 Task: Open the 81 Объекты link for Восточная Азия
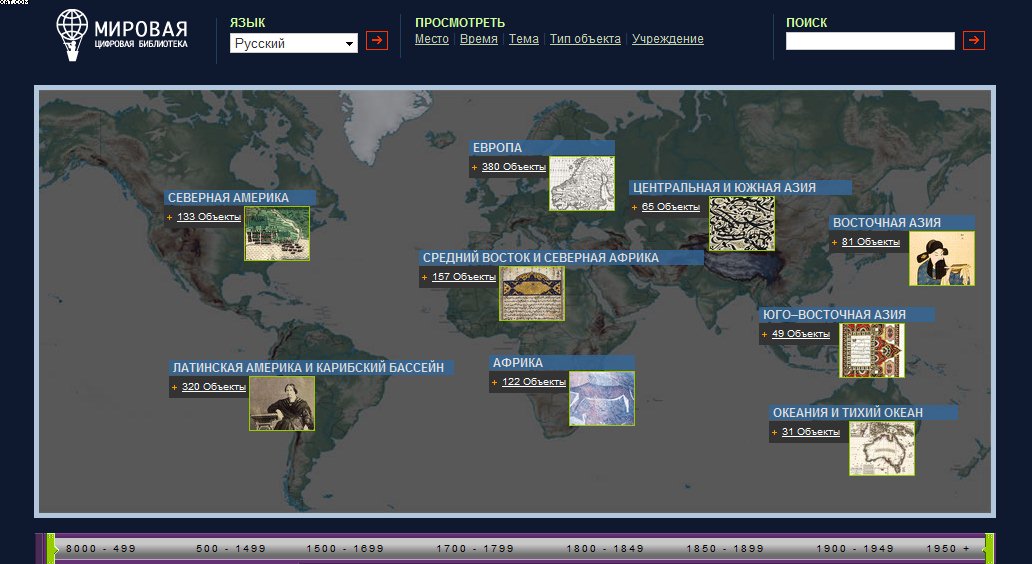(x=871, y=242)
